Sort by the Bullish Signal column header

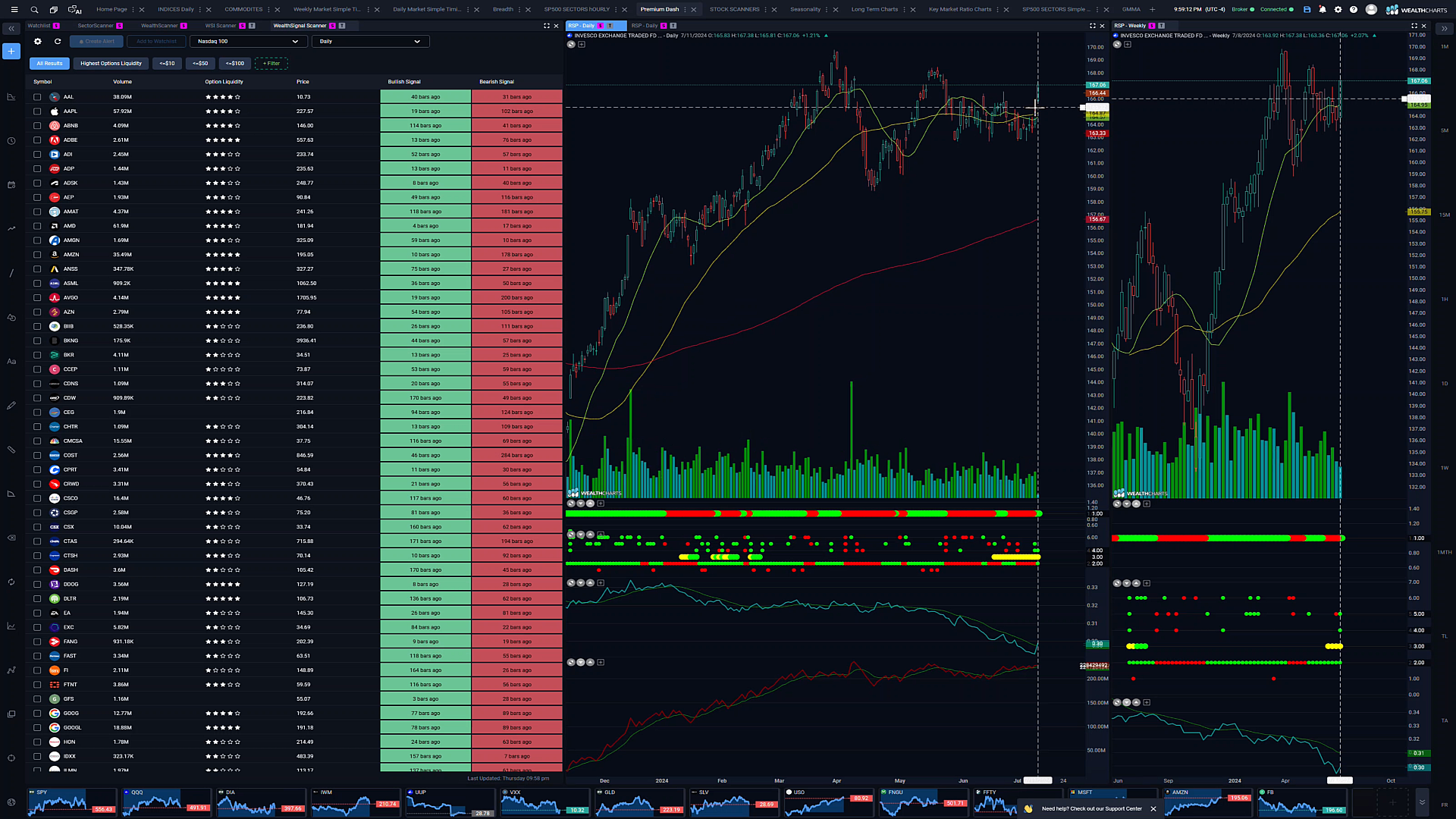click(x=404, y=82)
